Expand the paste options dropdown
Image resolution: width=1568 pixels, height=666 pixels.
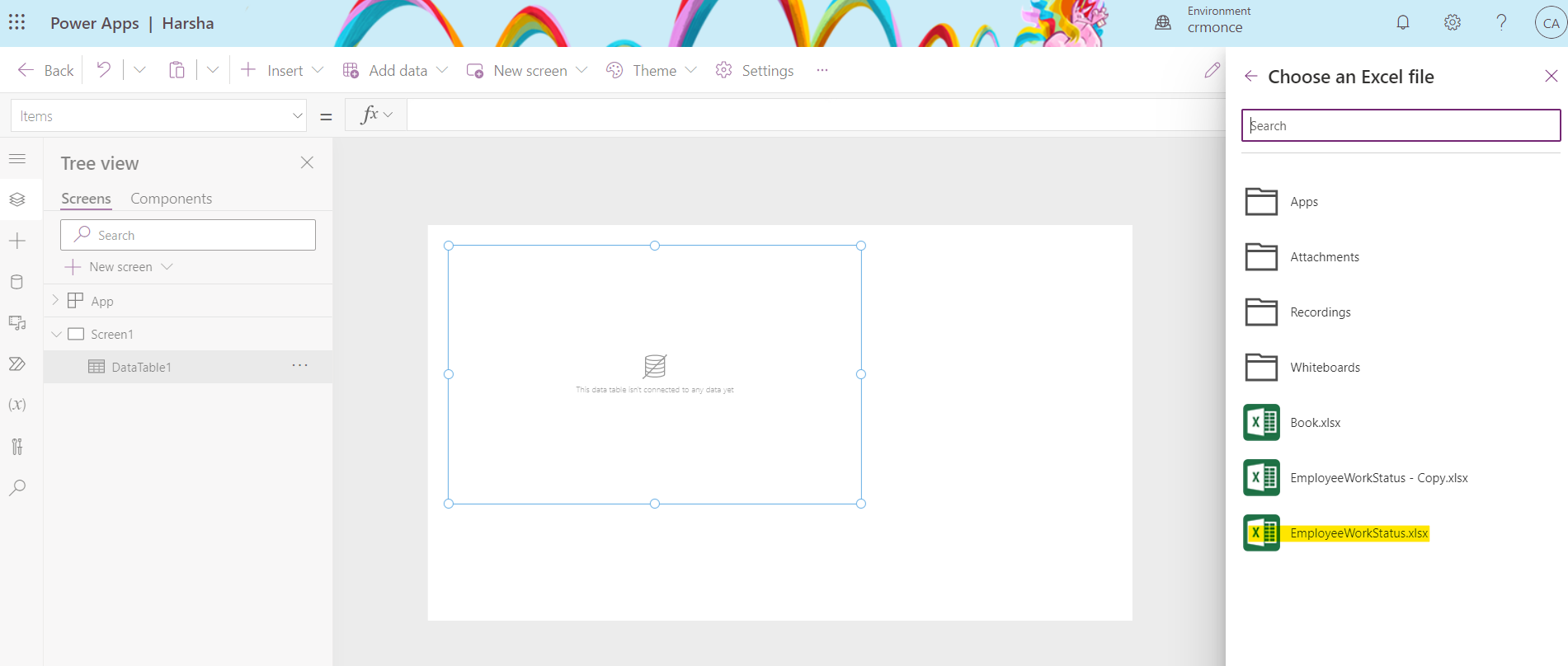pos(213,70)
